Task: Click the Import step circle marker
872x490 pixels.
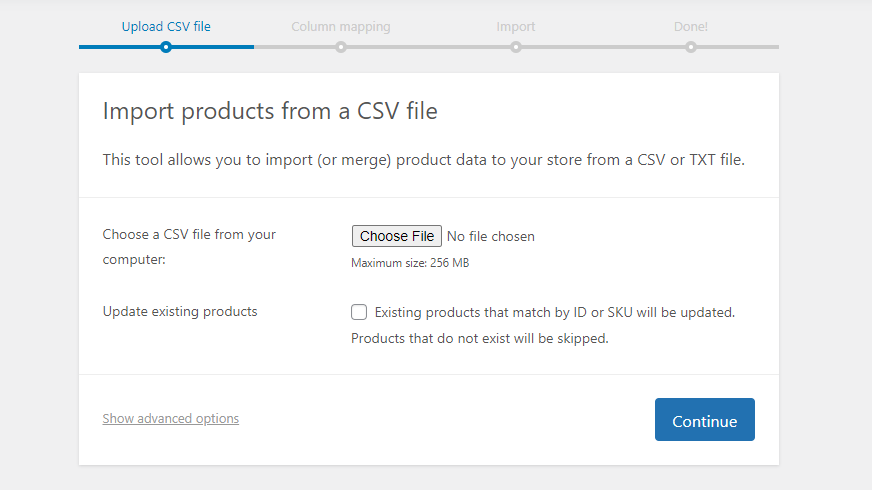Action: click(x=516, y=46)
